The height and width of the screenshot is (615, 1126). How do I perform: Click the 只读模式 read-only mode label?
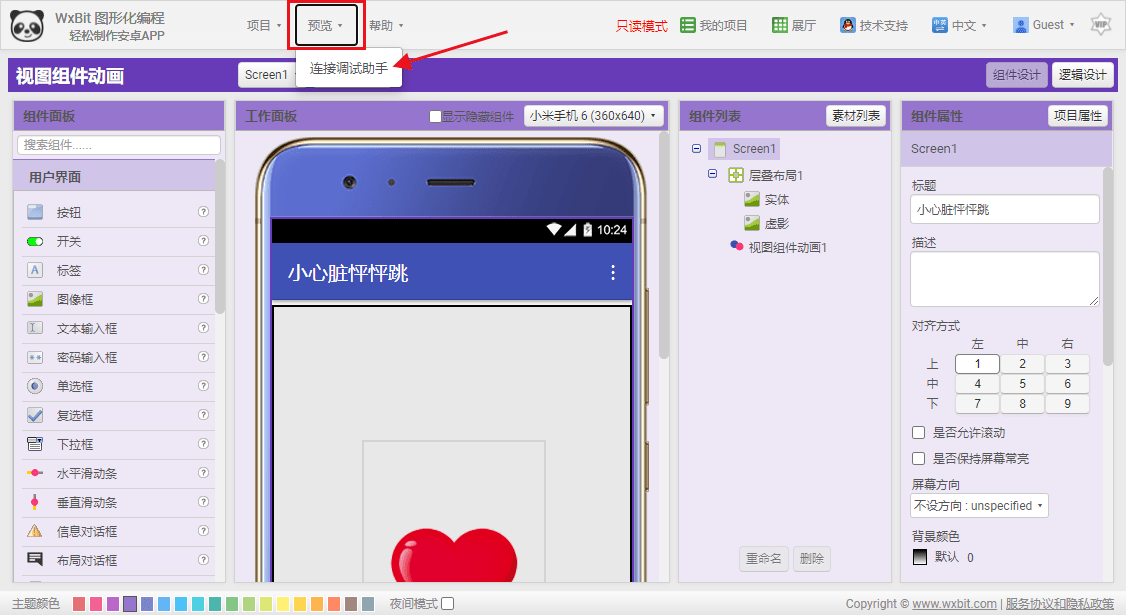coord(641,26)
